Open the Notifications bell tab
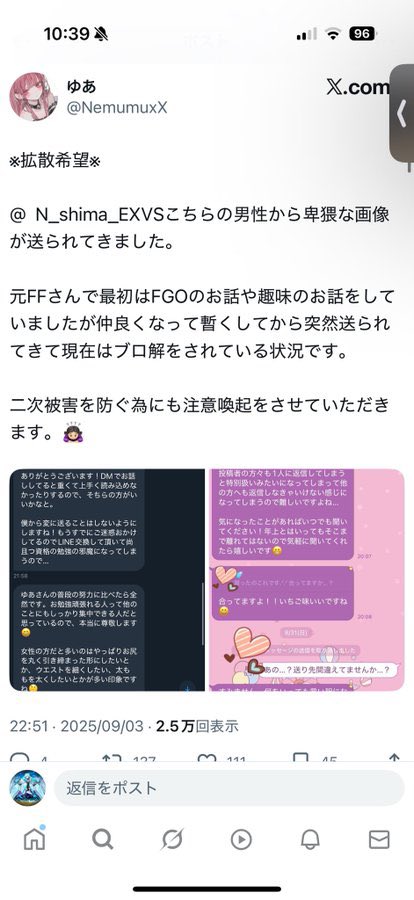 [x=310, y=840]
